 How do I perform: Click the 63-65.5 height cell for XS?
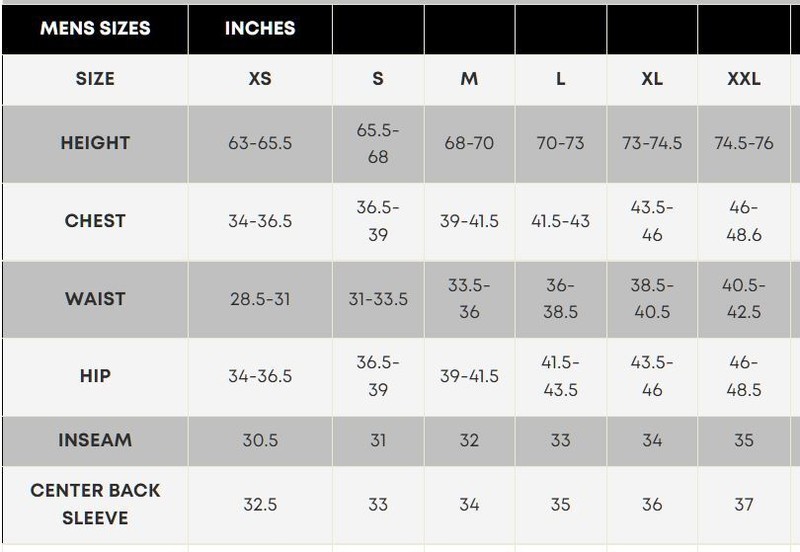pyautogui.click(x=260, y=143)
